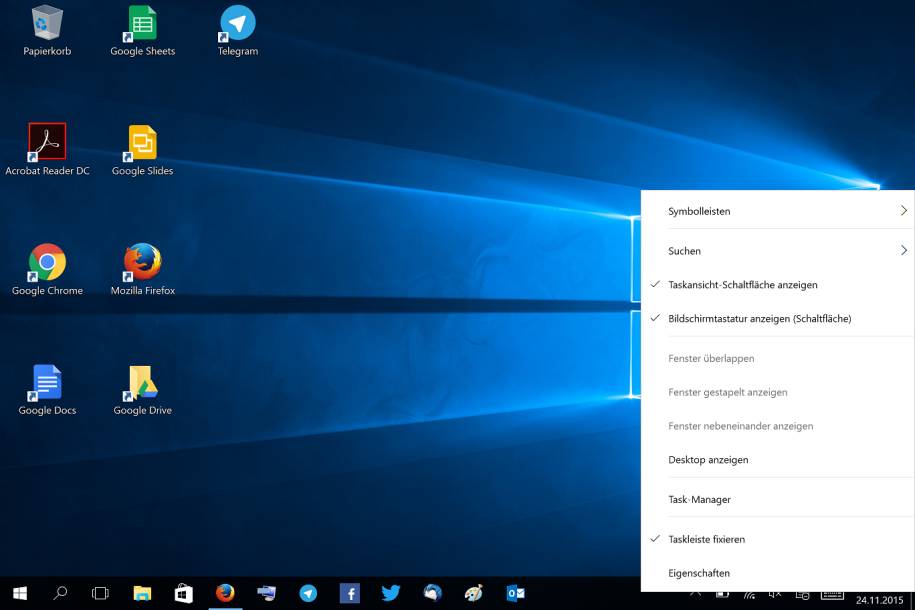
Task: Open the Telegram taskbar icon
Action: click(308, 593)
